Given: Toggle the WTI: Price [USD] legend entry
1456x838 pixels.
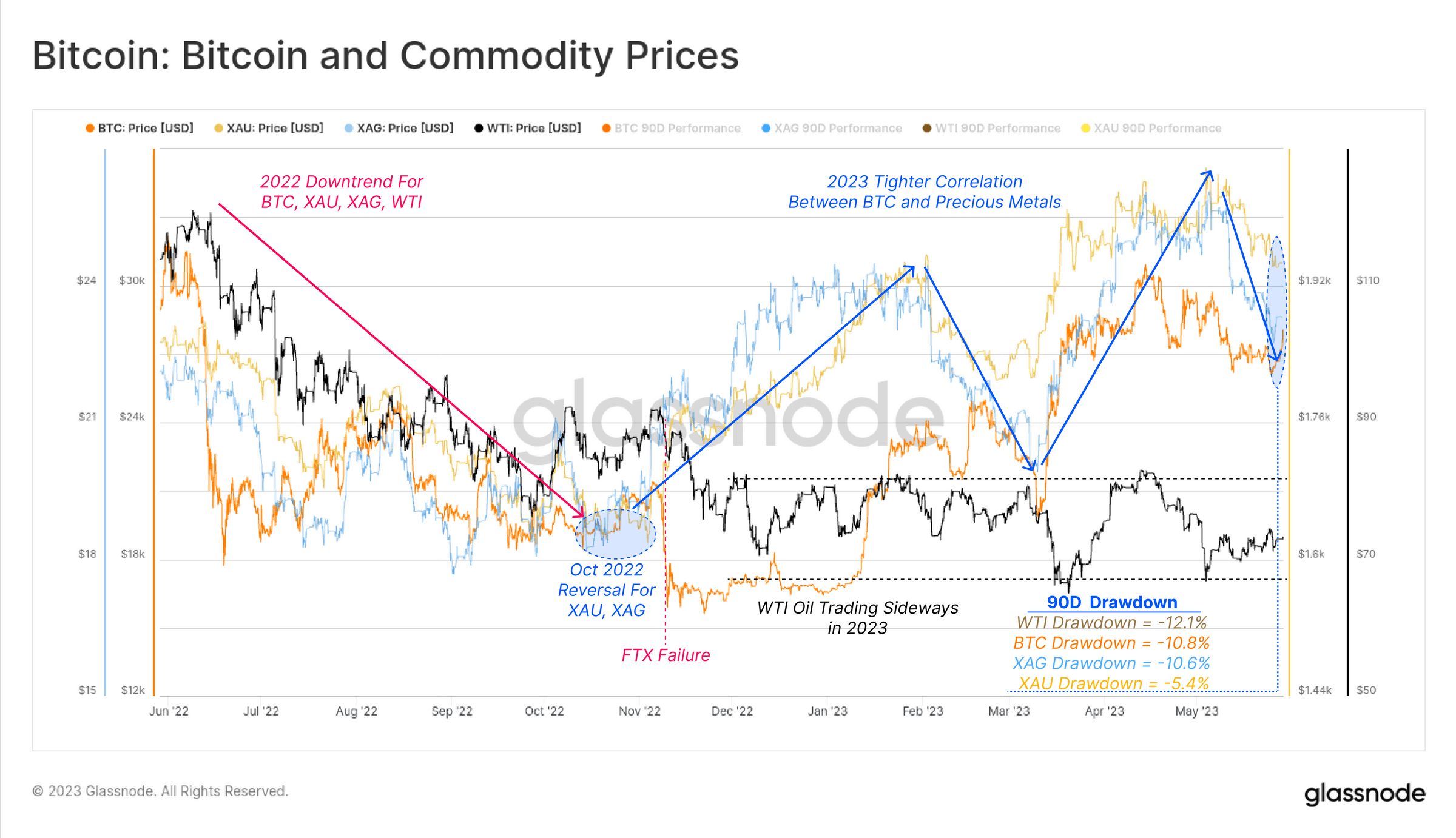Looking at the screenshot, I should pyautogui.click(x=527, y=128).
